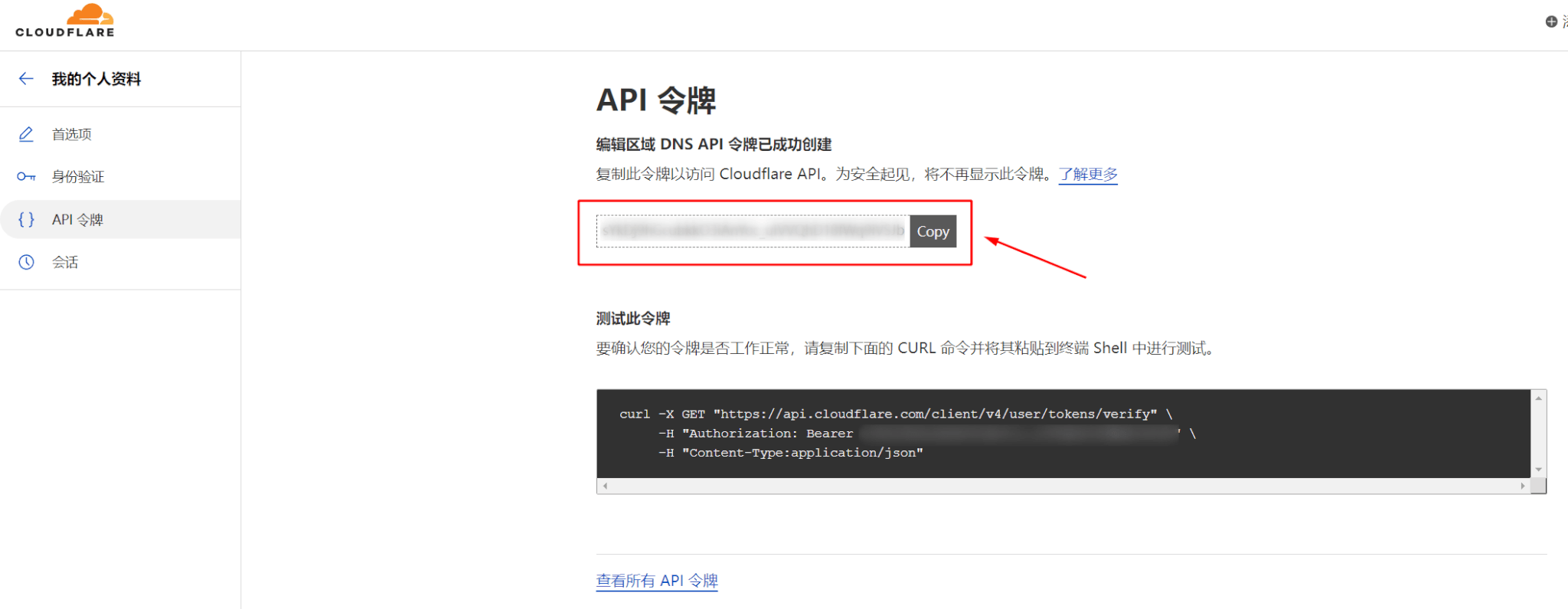Click the key icon for 身份验证
The height and width of the screenshot is (609, 1568).
[26, 177]
